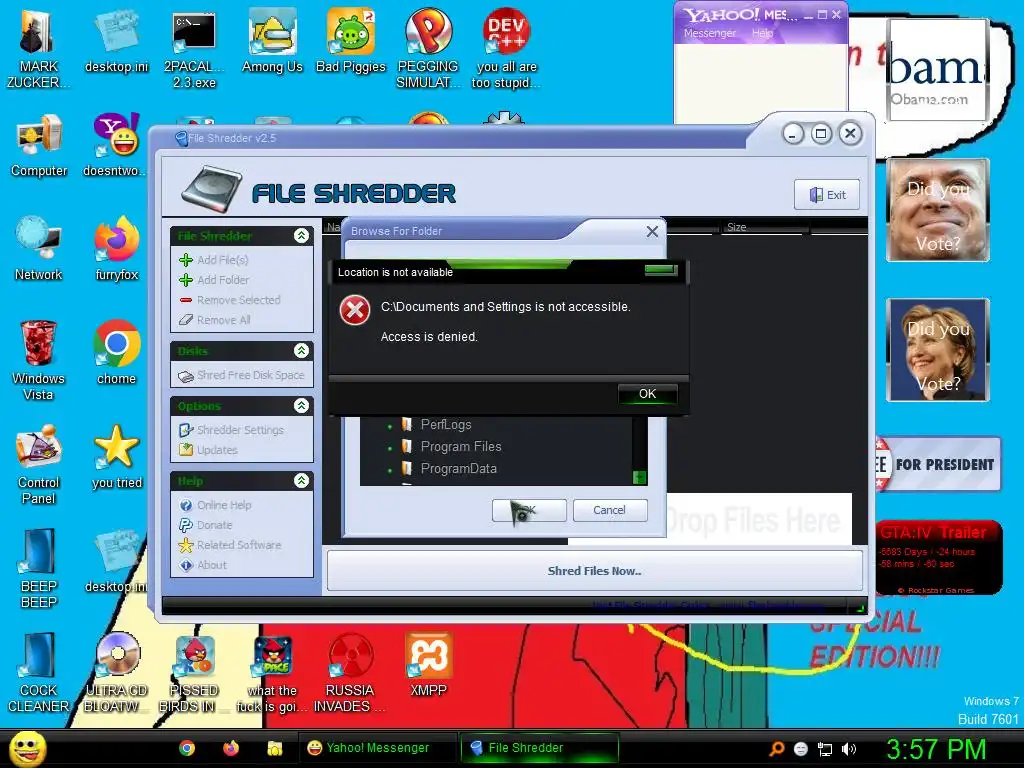Open the Angry Birds Space 'what the' icon
This screenshot has width=1024, height=768.
coord(272,673)
